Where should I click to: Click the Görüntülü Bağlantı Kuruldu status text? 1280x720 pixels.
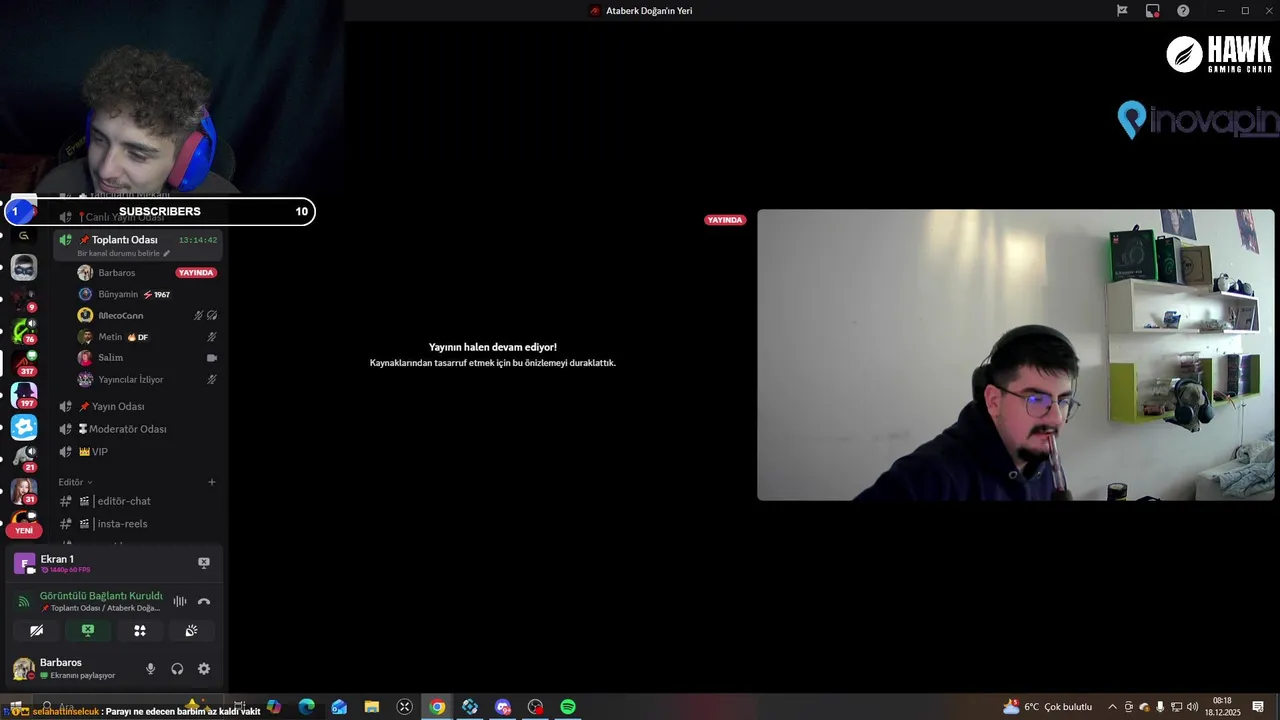point(101,595)
